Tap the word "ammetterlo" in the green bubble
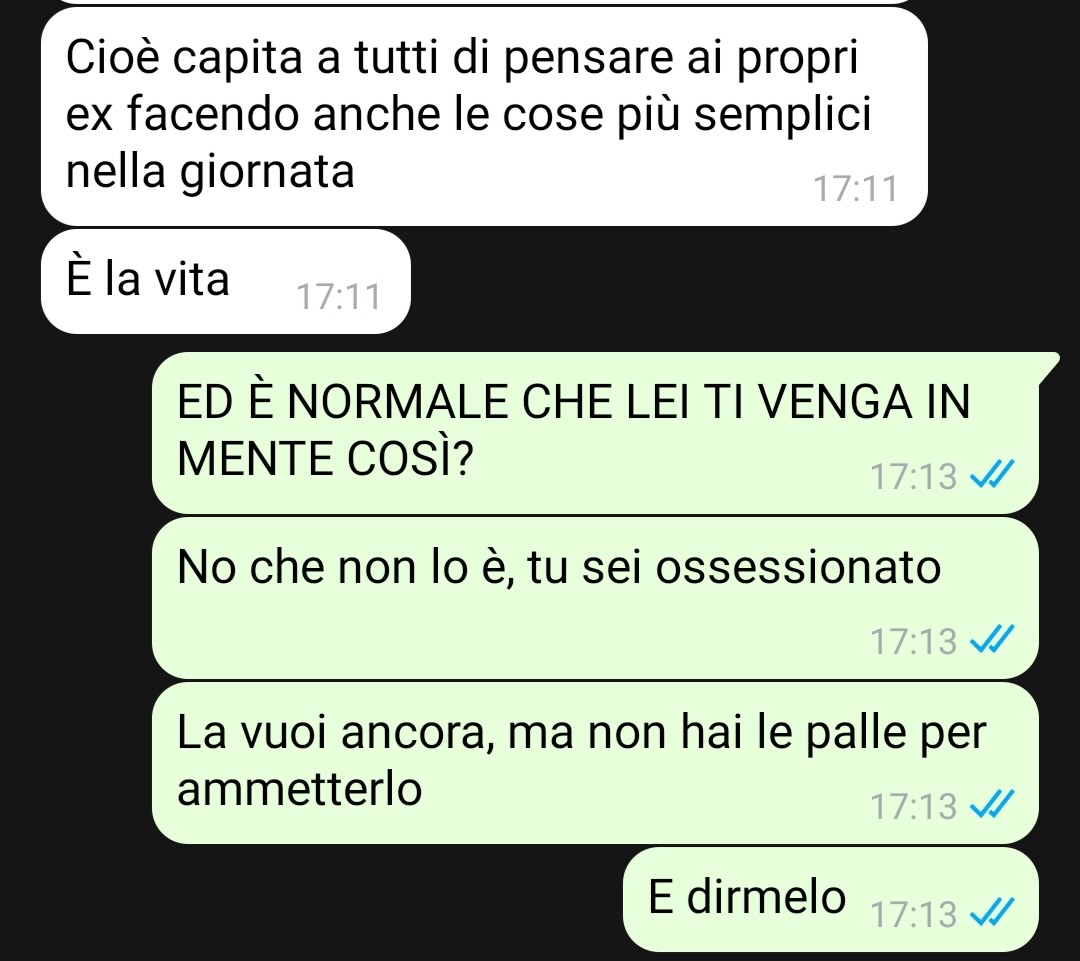Viewport: 1080px width, 961px height. click(x=300, y=788)
